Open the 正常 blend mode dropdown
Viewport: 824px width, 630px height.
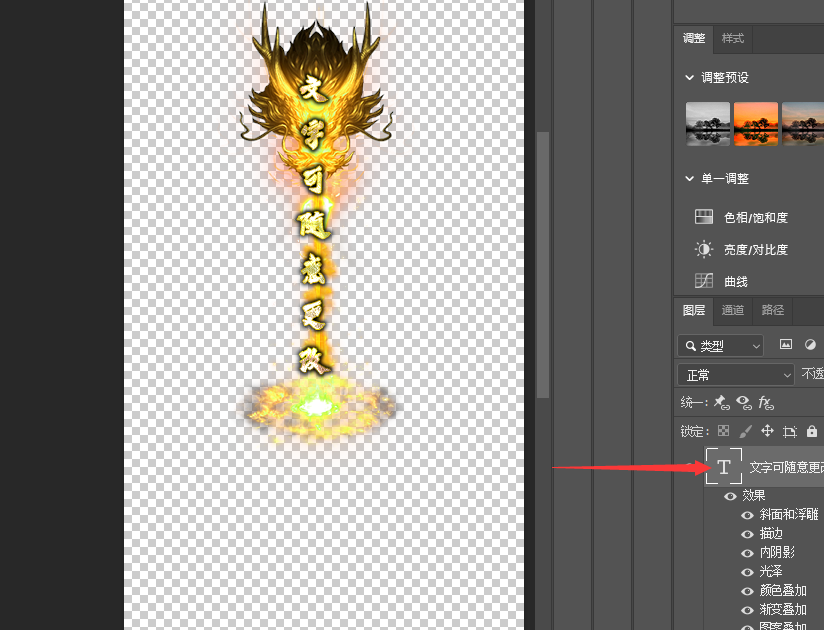pos(736,375)
